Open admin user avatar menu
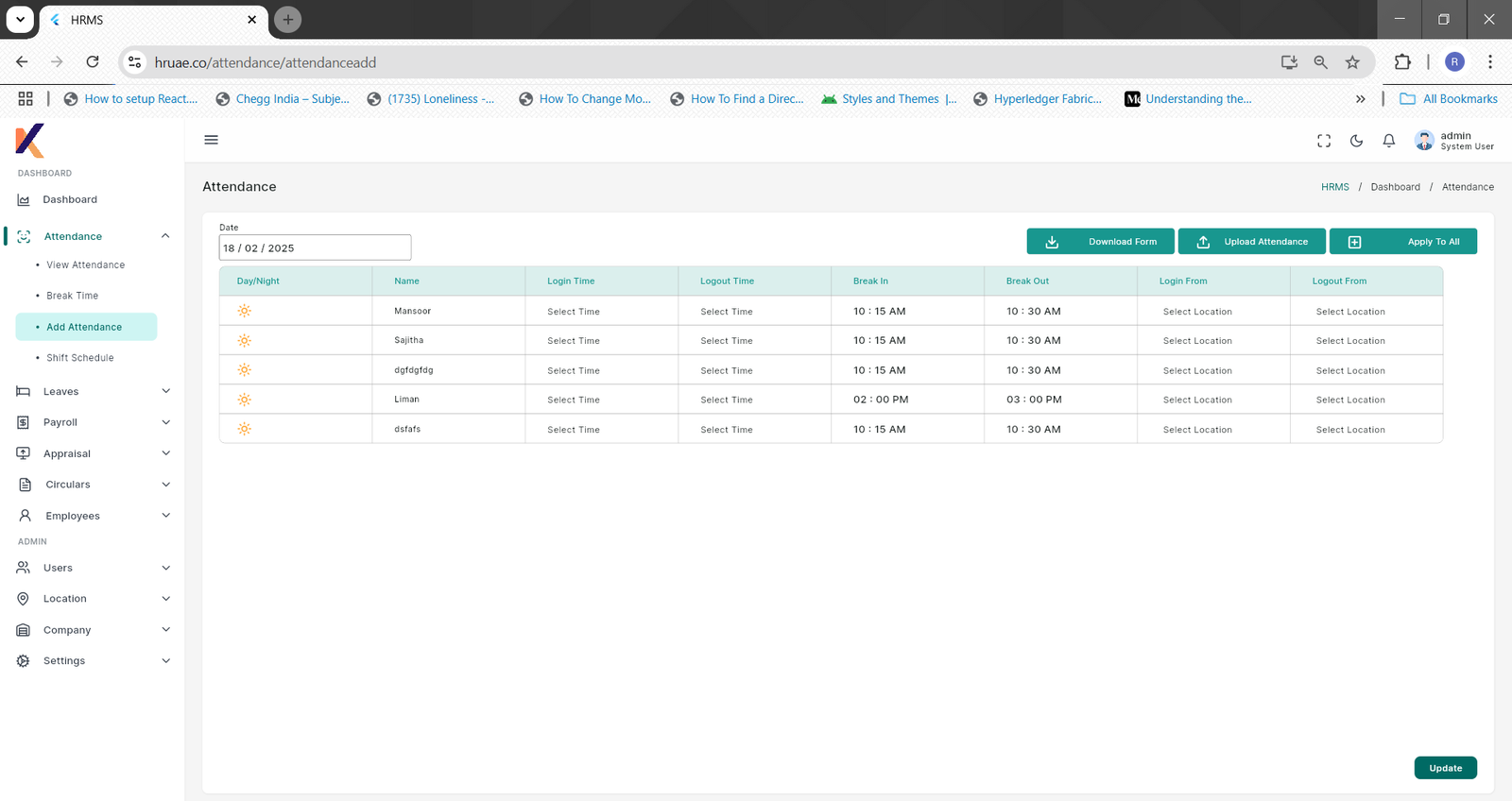The height and width of the screenshot is (801, 1512). coord(1424,141)
